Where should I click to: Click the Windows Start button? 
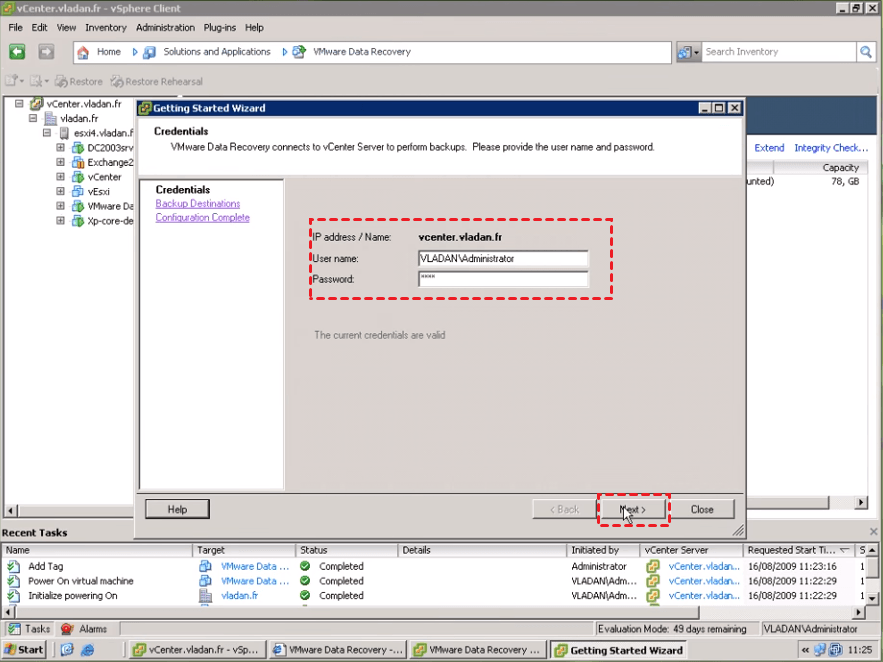click(24, 650)
